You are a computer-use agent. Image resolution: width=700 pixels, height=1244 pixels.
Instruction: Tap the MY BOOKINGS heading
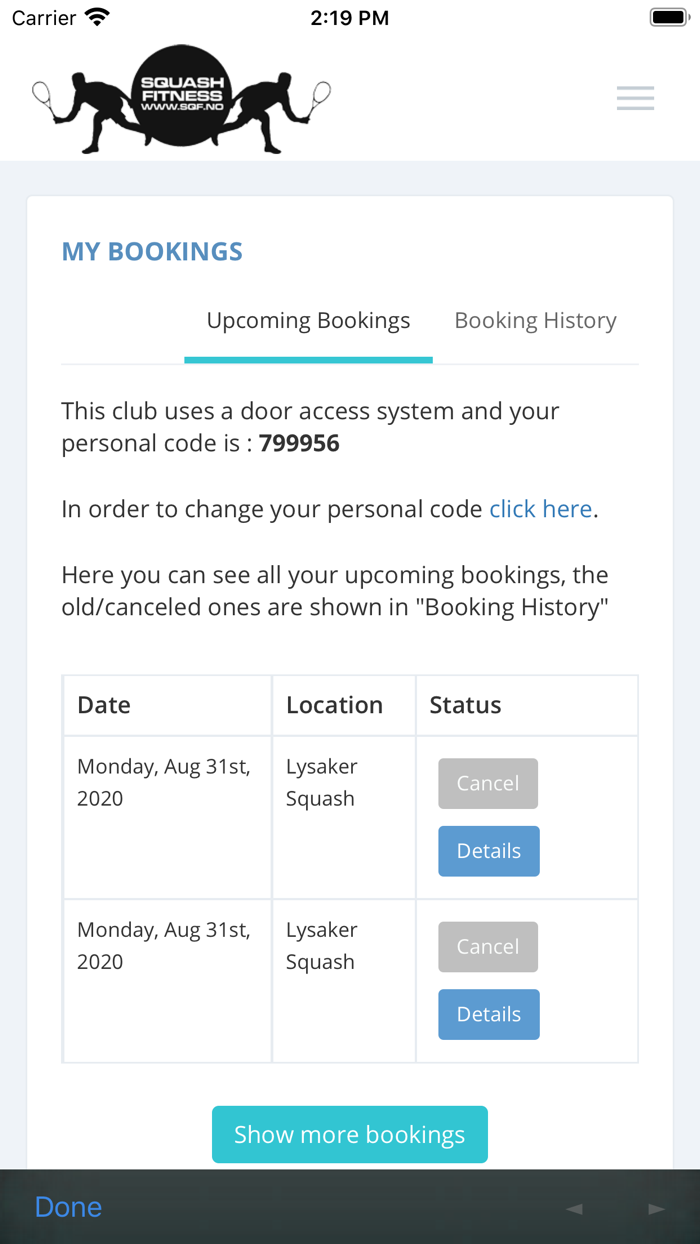[x=152, y=251]
